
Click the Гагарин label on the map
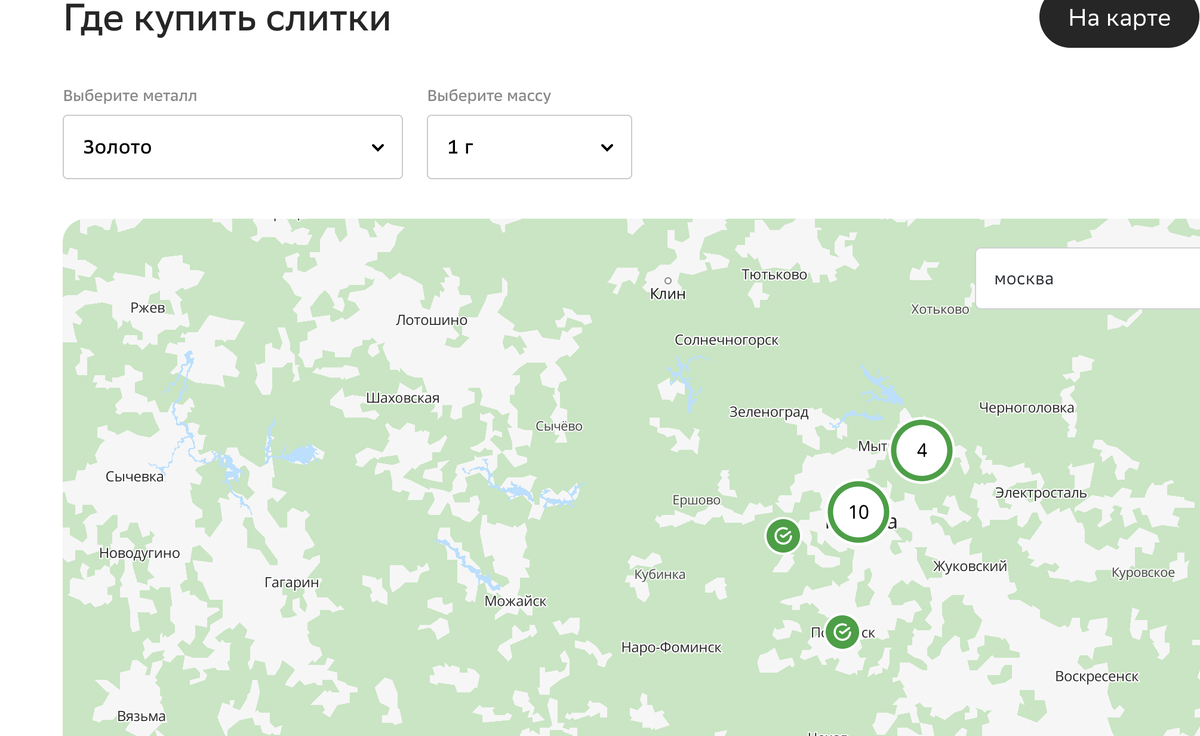click(x=291, y=582)
